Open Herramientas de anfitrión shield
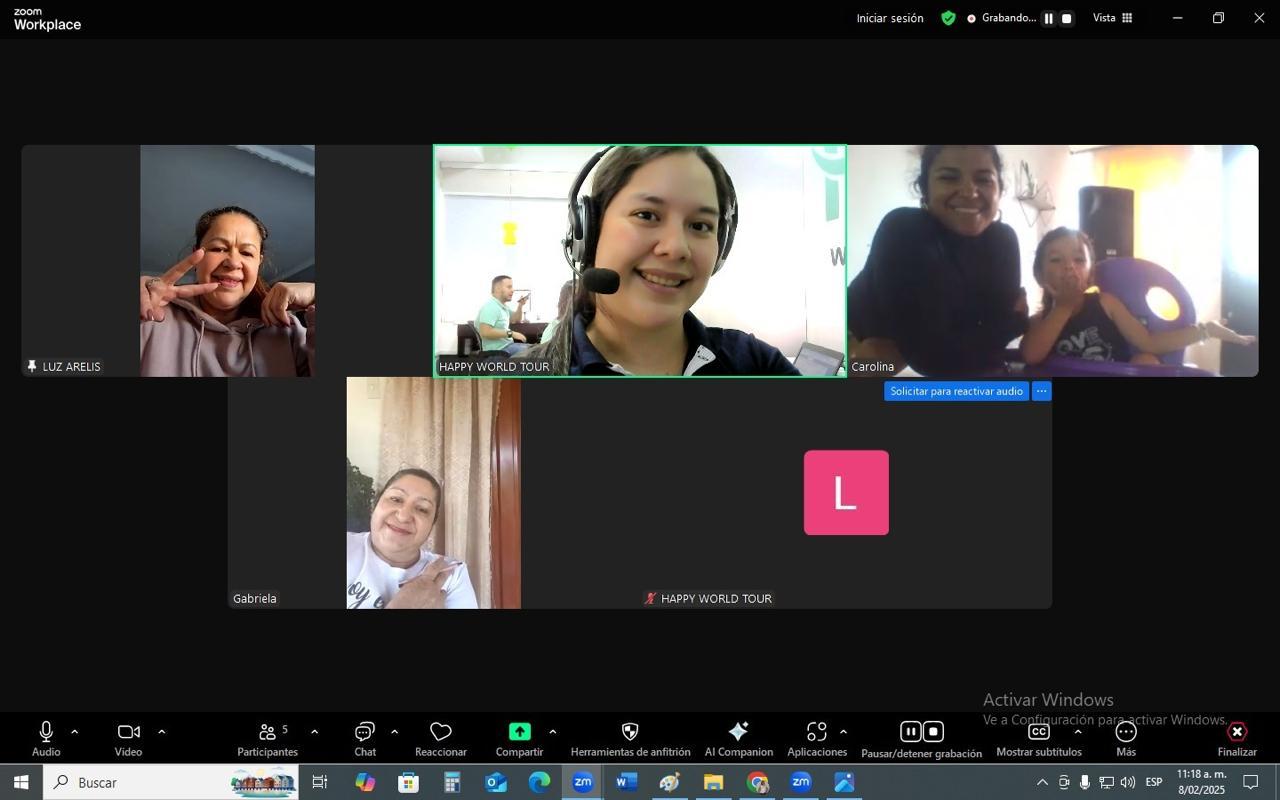Image resolution: width=1280 pixels, height=800 pixels. click(x=630, y=738)
